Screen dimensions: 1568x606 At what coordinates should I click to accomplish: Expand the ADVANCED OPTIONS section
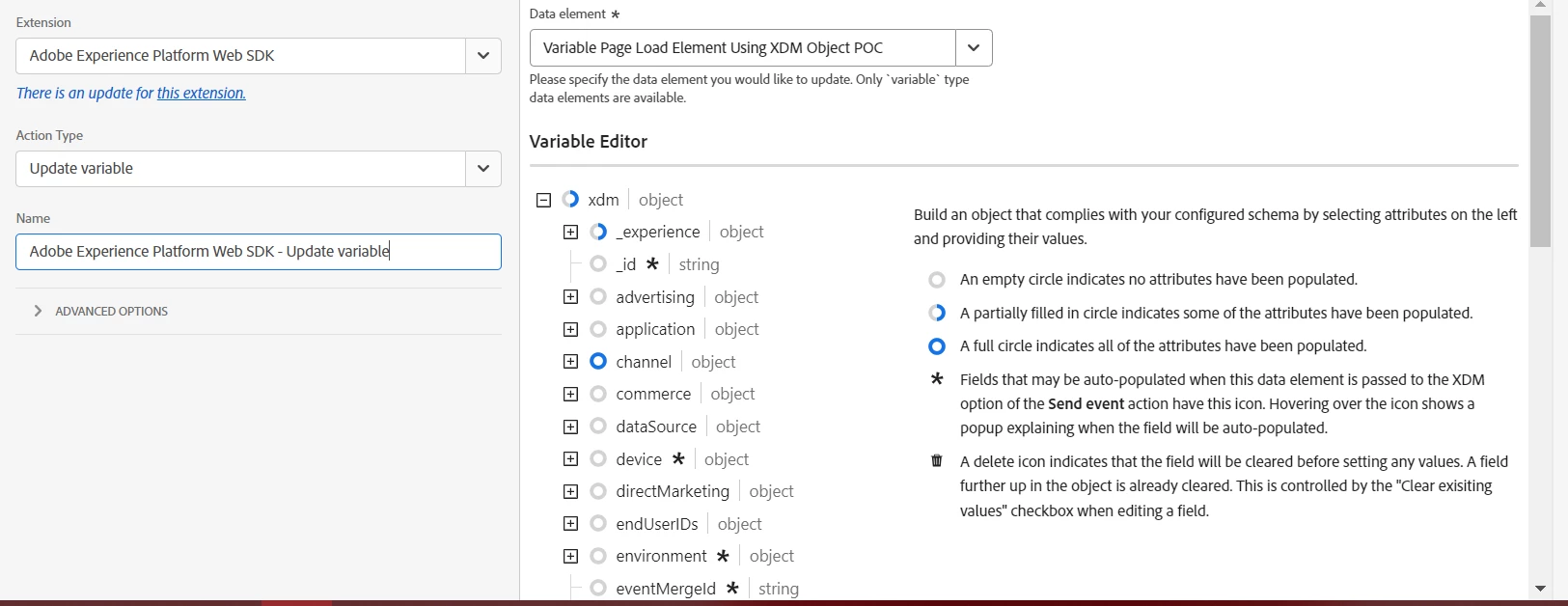pos(101,311)
